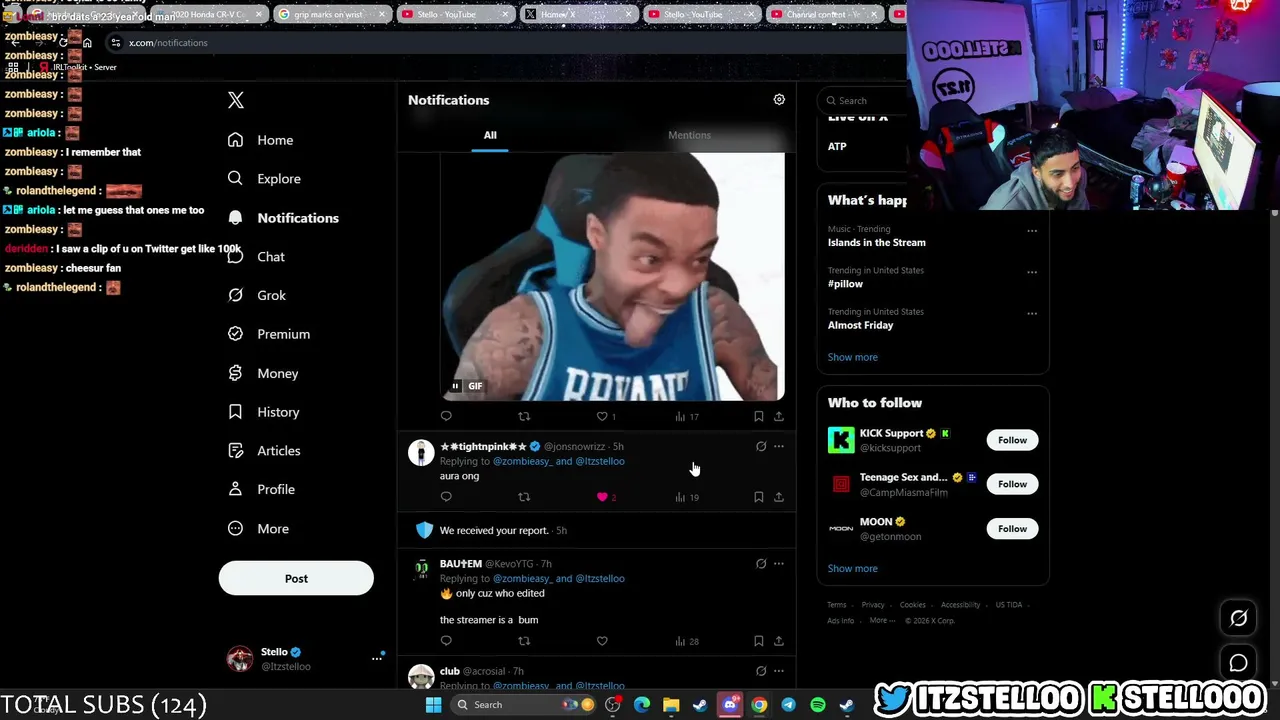This screenshot has width=1280, height=720.
Task: Follow KICK Support
Action: [x=1012, y=440]
